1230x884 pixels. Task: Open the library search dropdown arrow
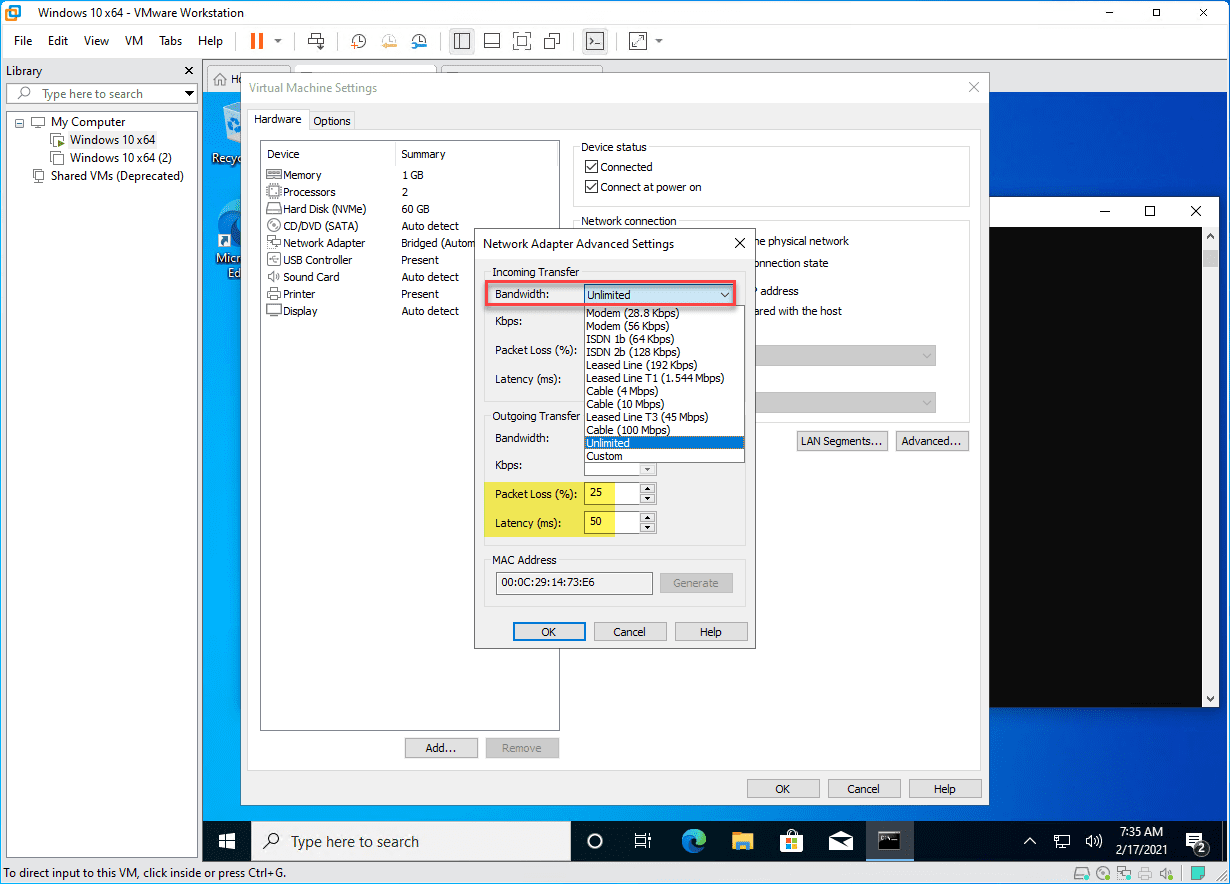[x=189, y=94]
